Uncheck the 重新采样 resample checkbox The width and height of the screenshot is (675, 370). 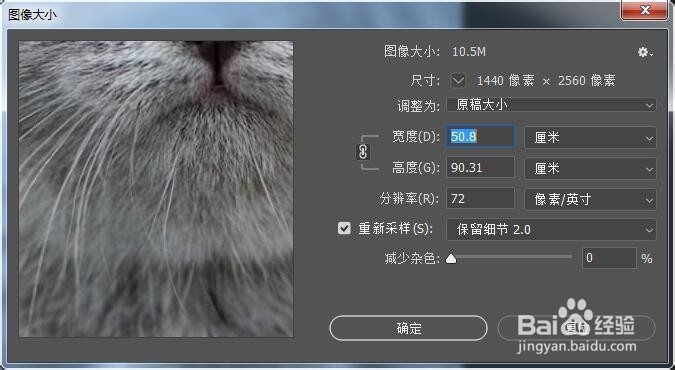point(344,228)
